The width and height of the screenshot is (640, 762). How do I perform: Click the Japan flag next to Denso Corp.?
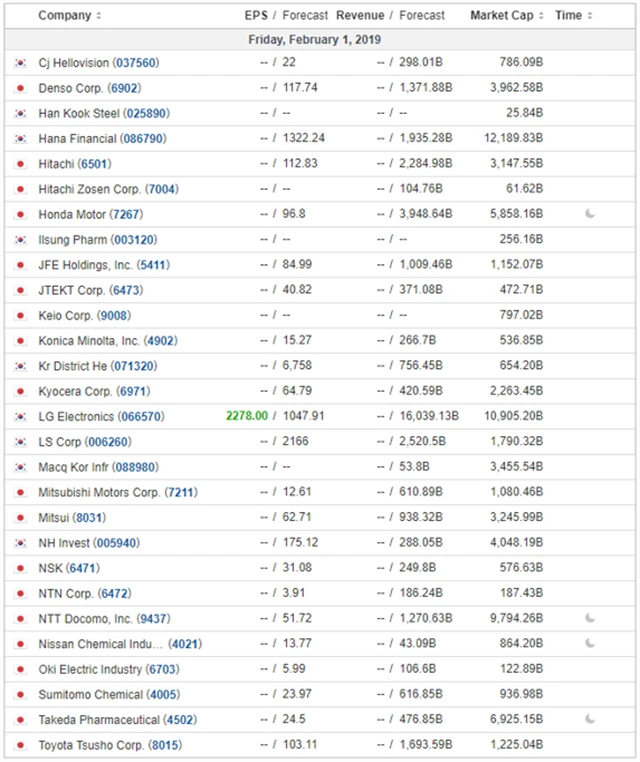[x=20, y=88]
